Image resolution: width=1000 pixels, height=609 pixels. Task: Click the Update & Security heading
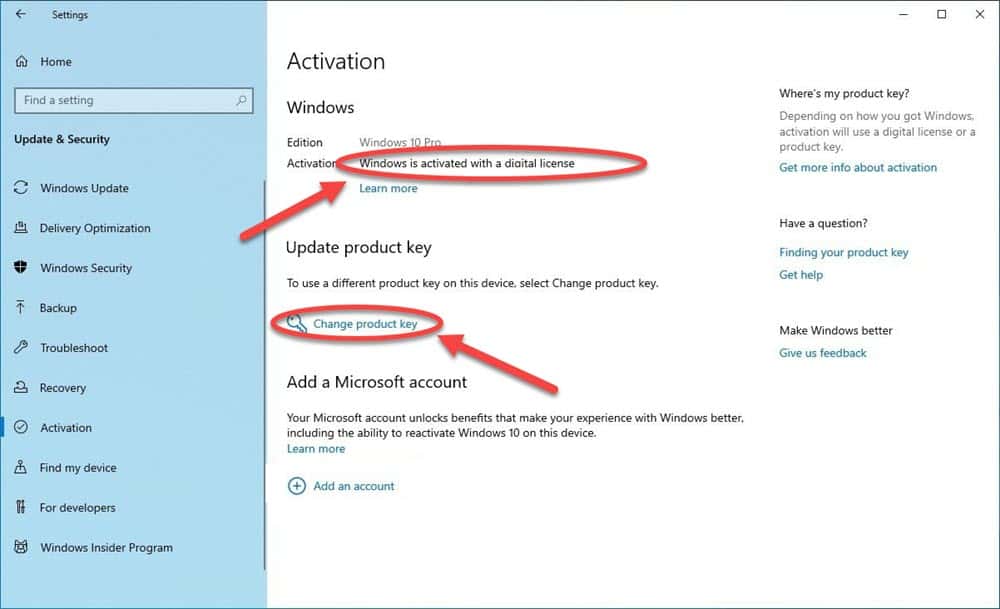62,139
